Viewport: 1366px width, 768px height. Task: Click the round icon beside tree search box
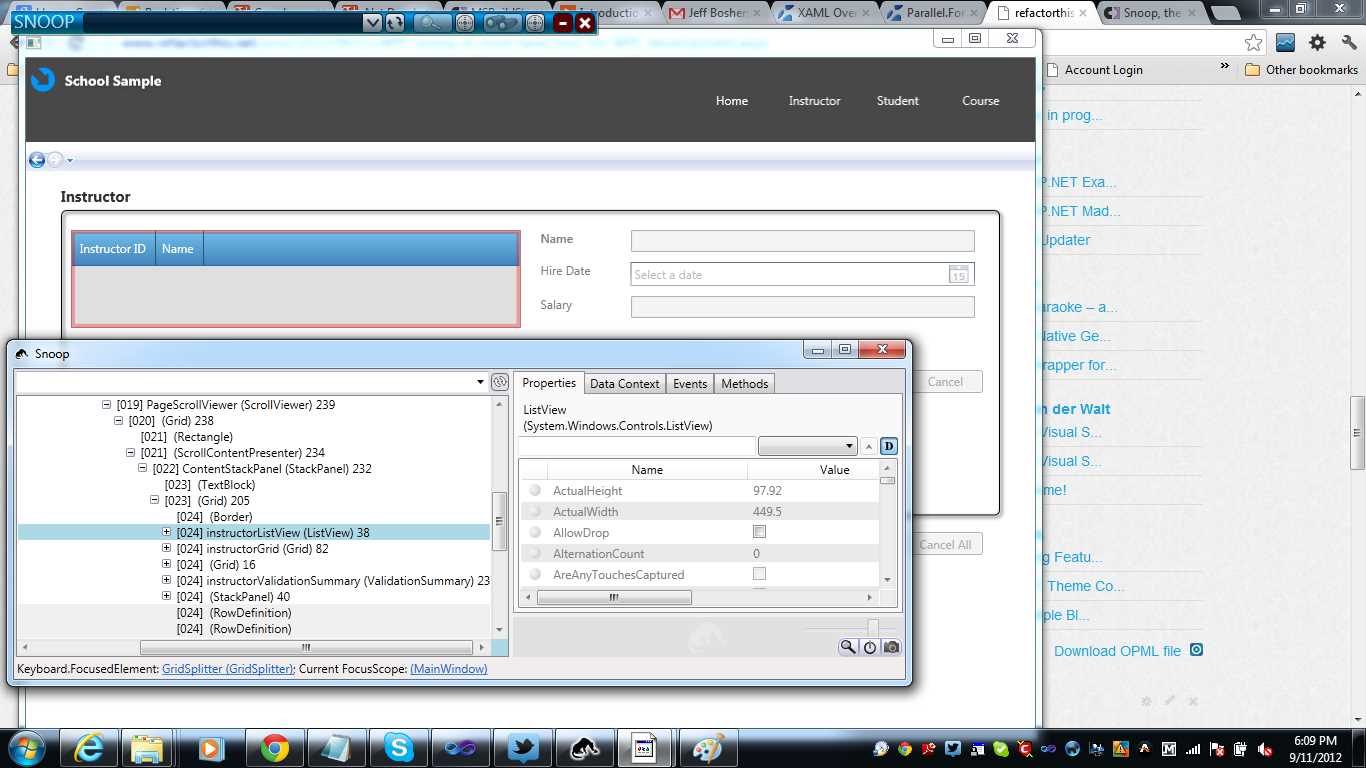pos(500,382)
